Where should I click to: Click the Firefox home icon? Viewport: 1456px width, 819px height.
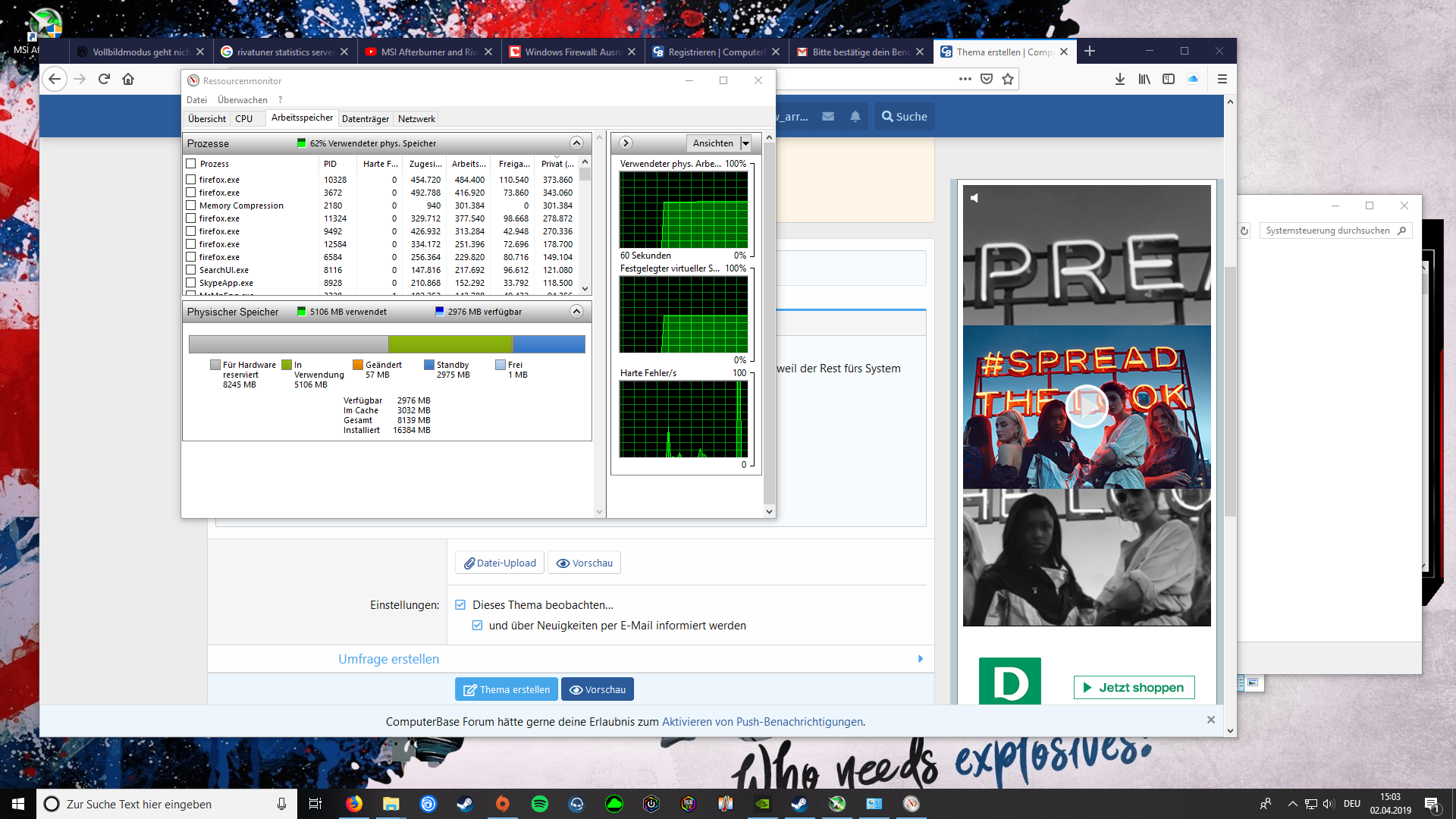(128, 79)
